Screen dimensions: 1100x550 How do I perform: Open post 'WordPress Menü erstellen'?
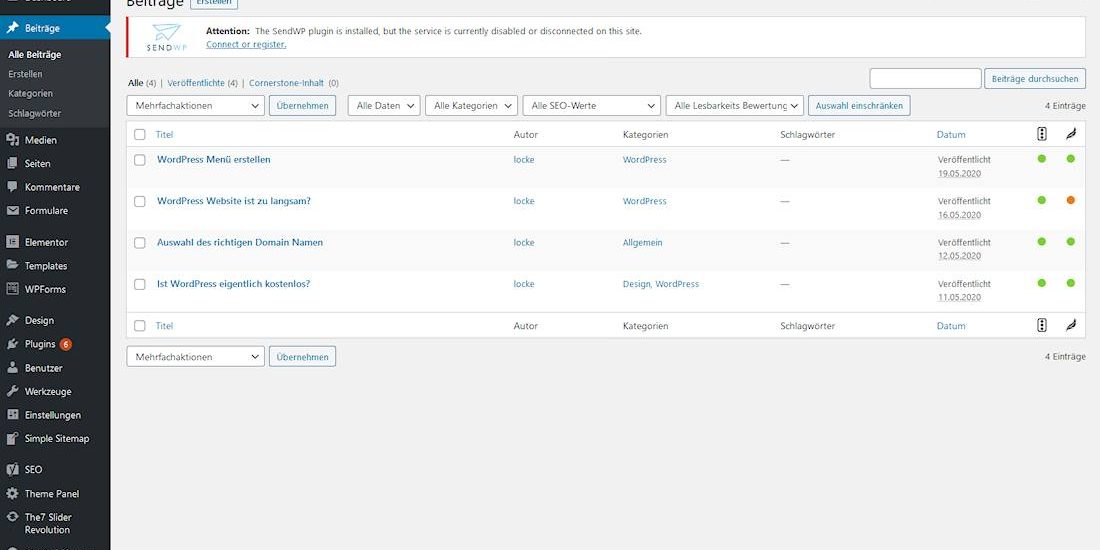click(214, 159)
